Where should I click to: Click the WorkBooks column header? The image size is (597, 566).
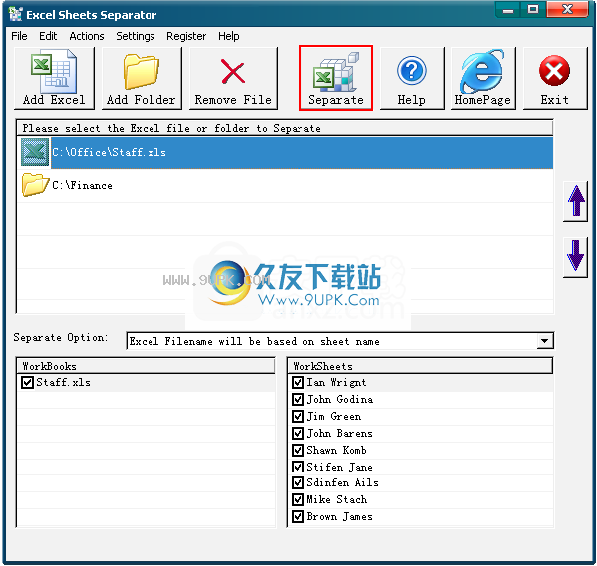click(x=146, y=366)
